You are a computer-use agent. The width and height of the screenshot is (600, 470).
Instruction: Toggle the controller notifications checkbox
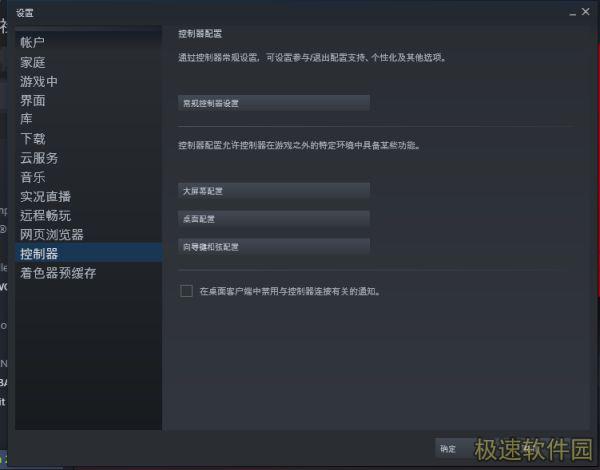tap(186, 291)
